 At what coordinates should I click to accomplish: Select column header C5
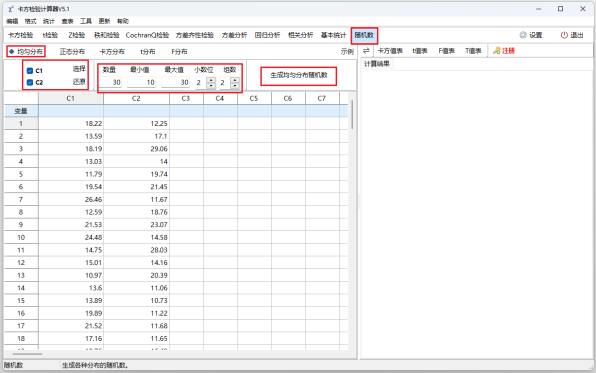pos(254,98)
